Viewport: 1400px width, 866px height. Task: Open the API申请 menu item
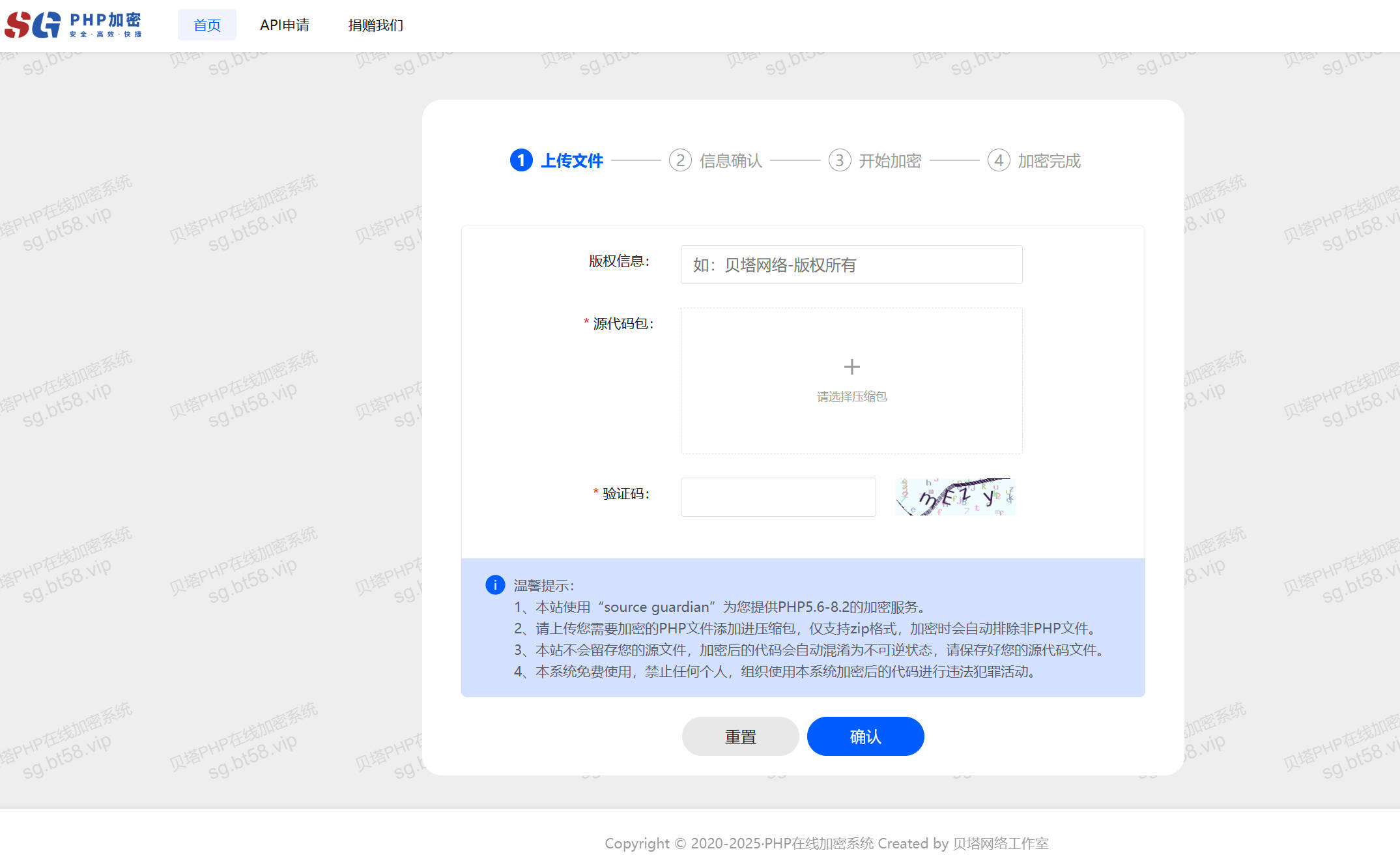click(x=285, y=25)
